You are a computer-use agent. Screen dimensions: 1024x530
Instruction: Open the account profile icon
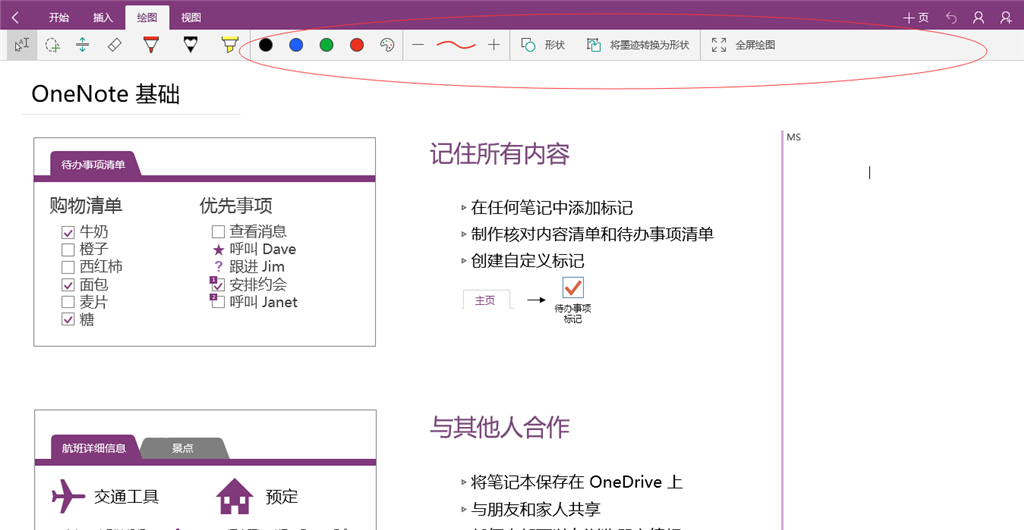[978, 18]
